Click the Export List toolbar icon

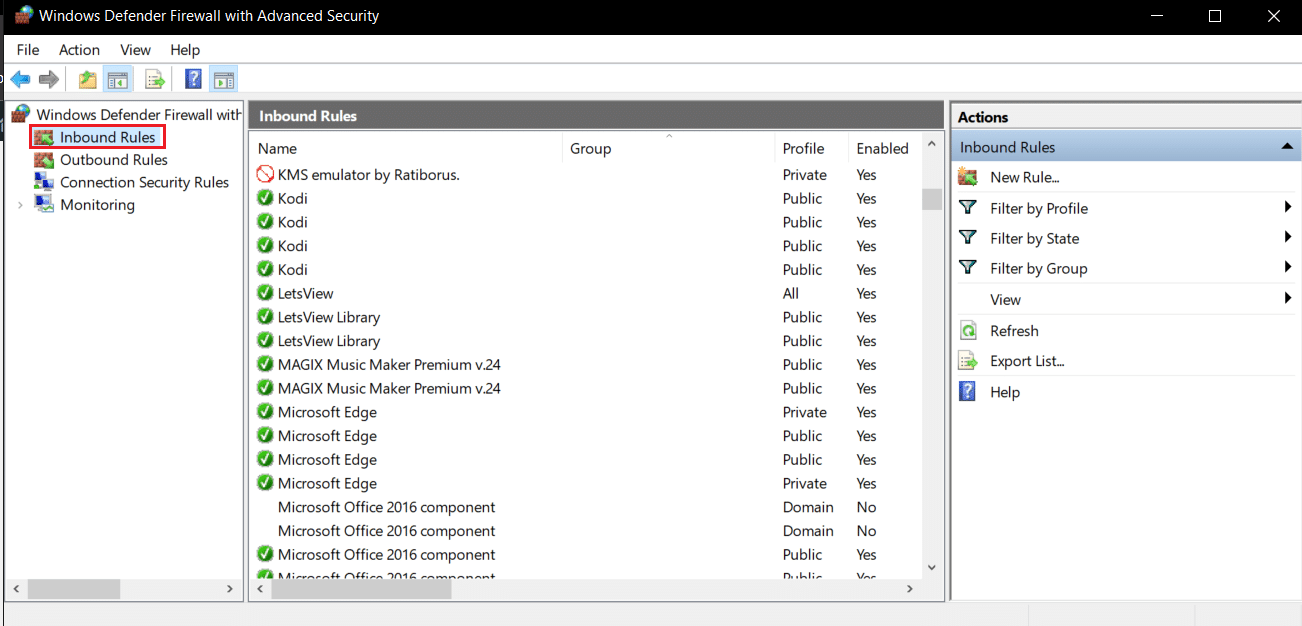pyautogui.click(x=154, y=79)
